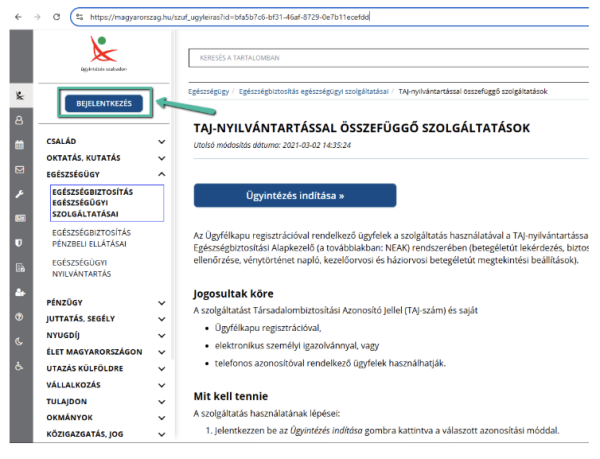Image resolution: width=600 pixels, height=459 pixels.
Task: Click the left menu vertical scrollbar
Action: pyautogui.click(x=173, y=195)
